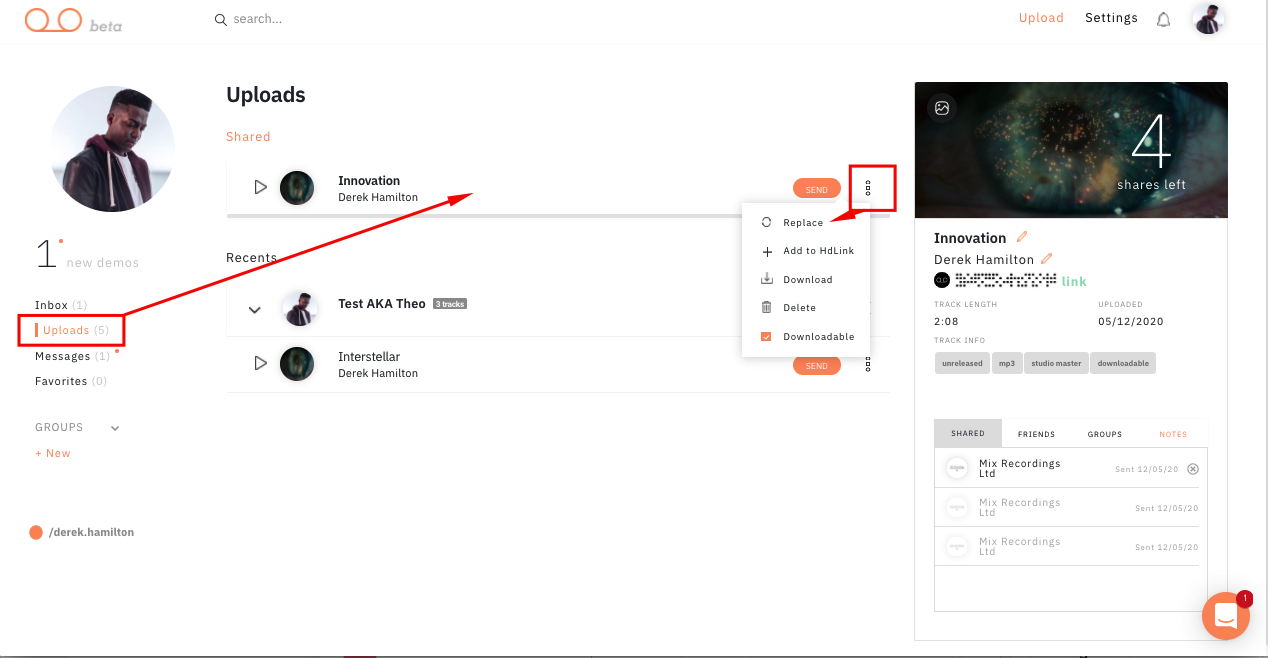Click the trash icon in menu

pos(767,308)
